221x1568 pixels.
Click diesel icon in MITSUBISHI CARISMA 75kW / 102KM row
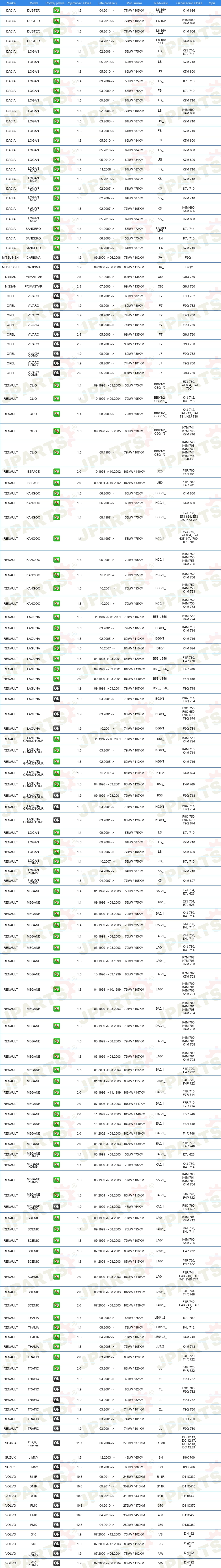point(57,258)
